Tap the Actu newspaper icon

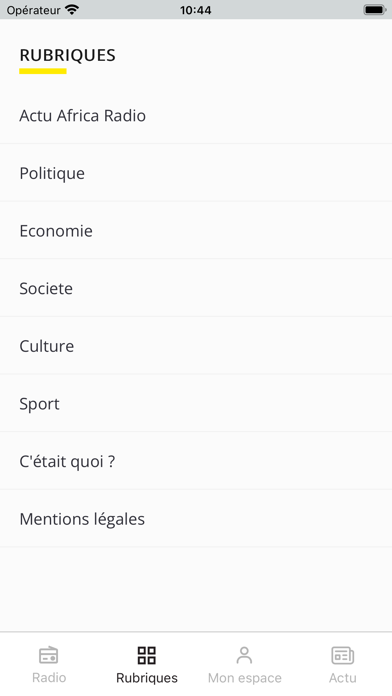(x=343, y=655)
